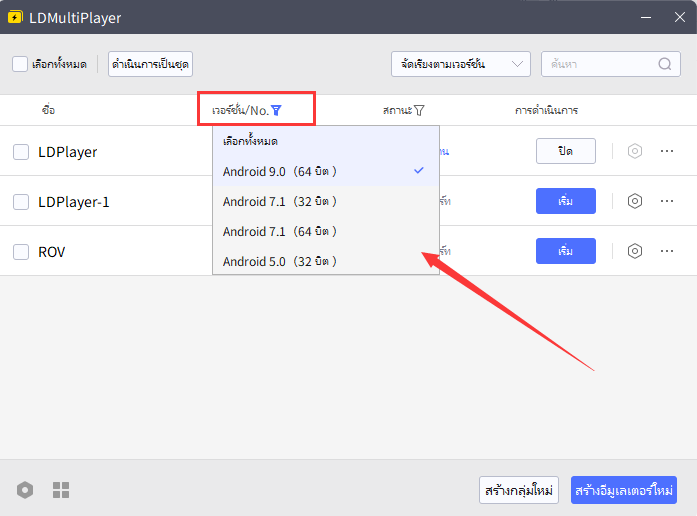
Task: Select Android 7.1 (64 bit) filter
Action: click(x=326, y=231)
